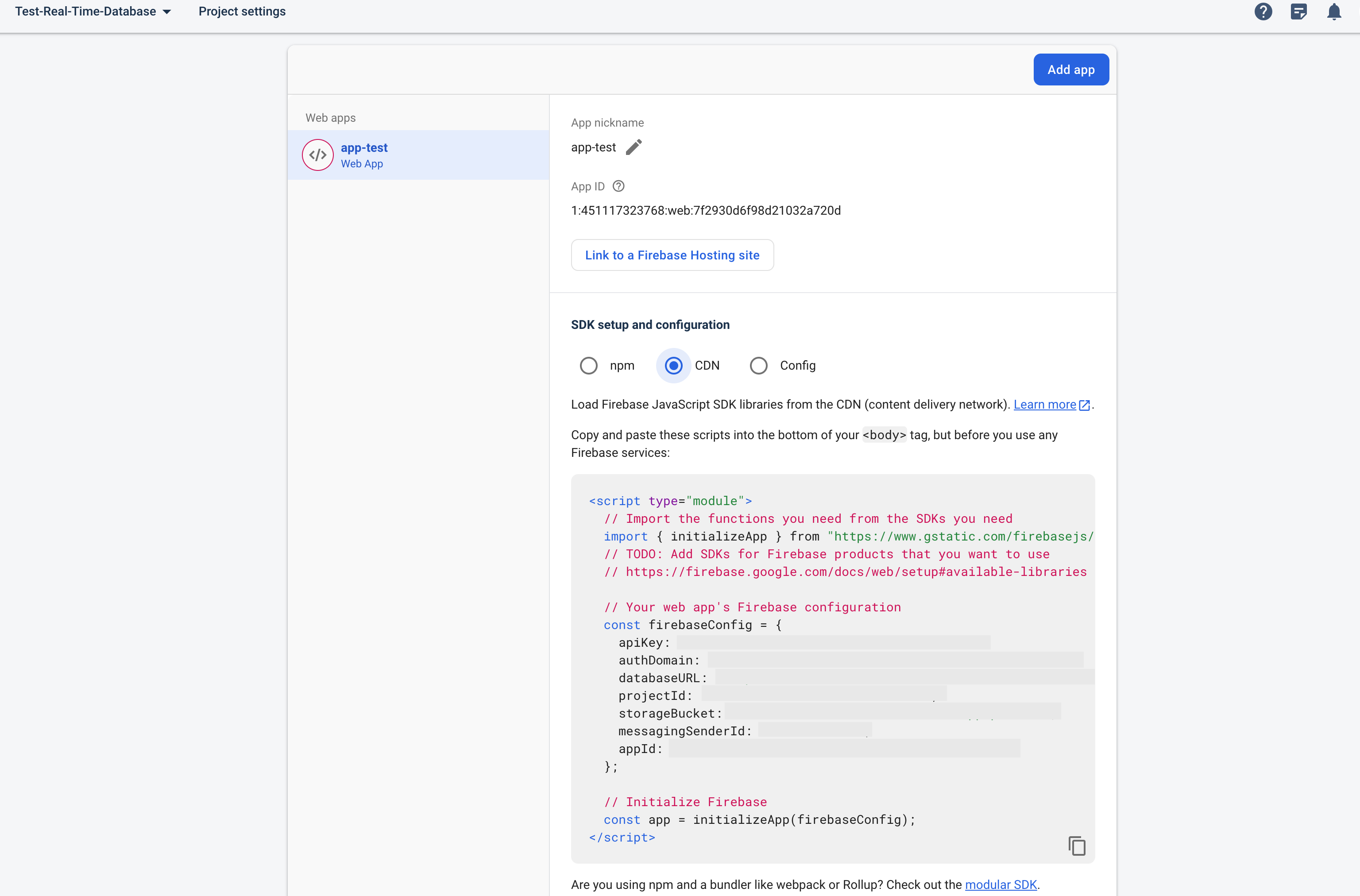This screenshot has height=896, width=1360.
Task: Click the closing script tag line
Action: 622,837
